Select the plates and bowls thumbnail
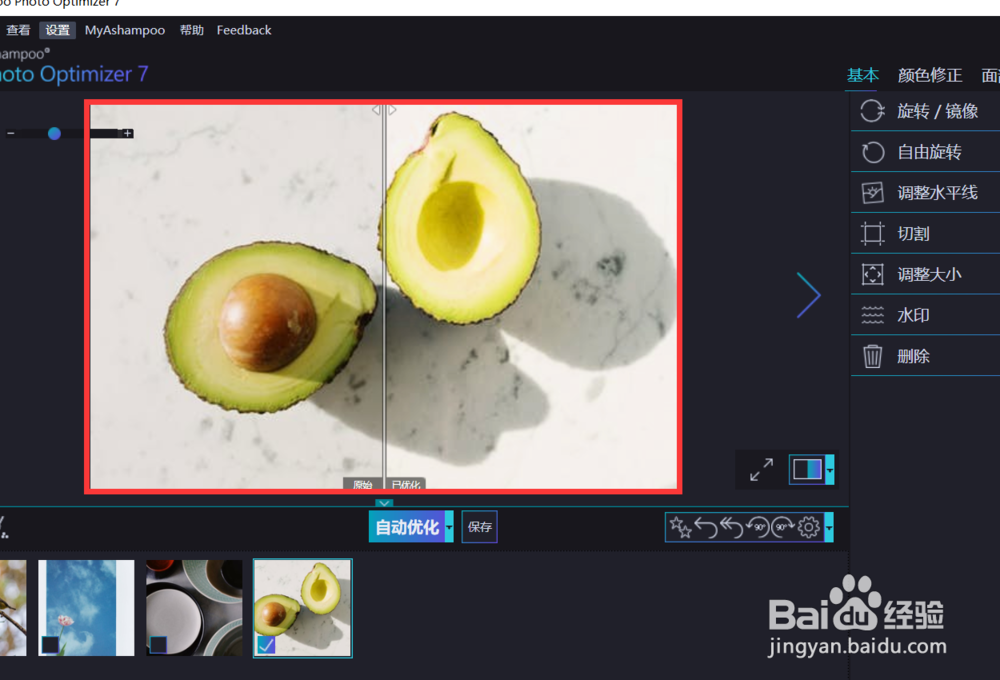 point(194,608)
